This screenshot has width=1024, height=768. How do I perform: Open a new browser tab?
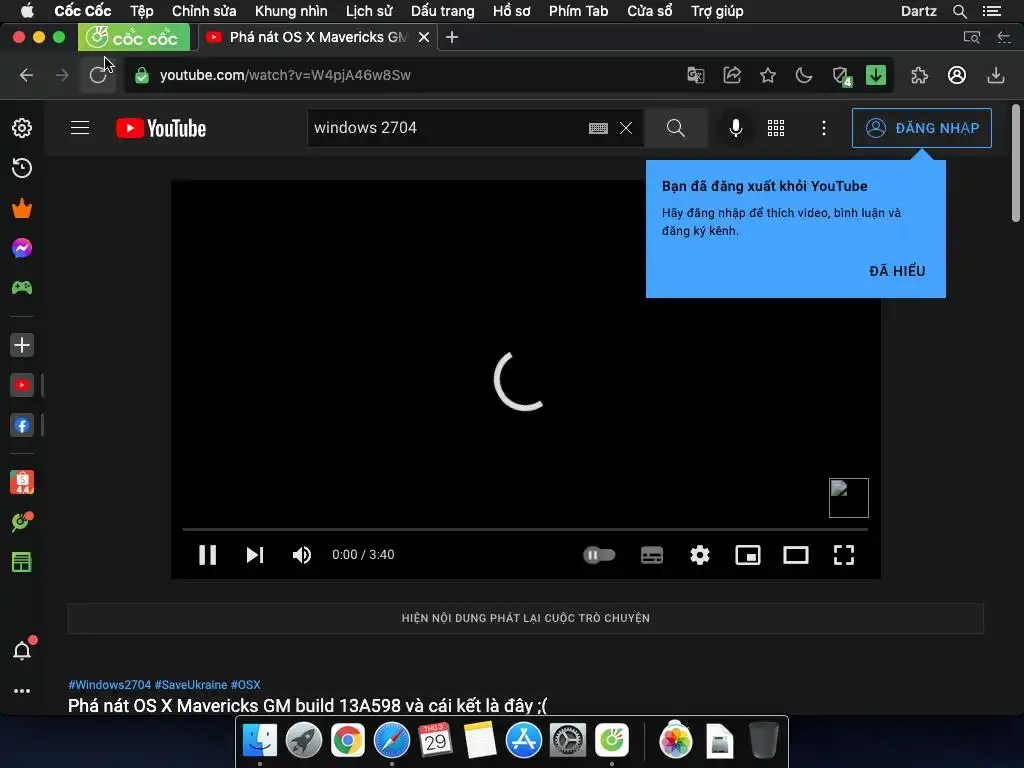pos(452,37)
